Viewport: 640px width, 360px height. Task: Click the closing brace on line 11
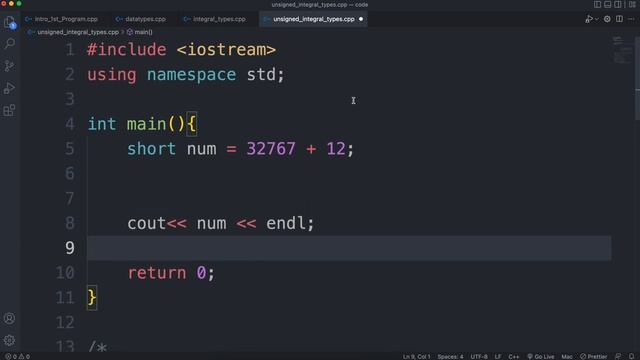click(x=92, y=298)
